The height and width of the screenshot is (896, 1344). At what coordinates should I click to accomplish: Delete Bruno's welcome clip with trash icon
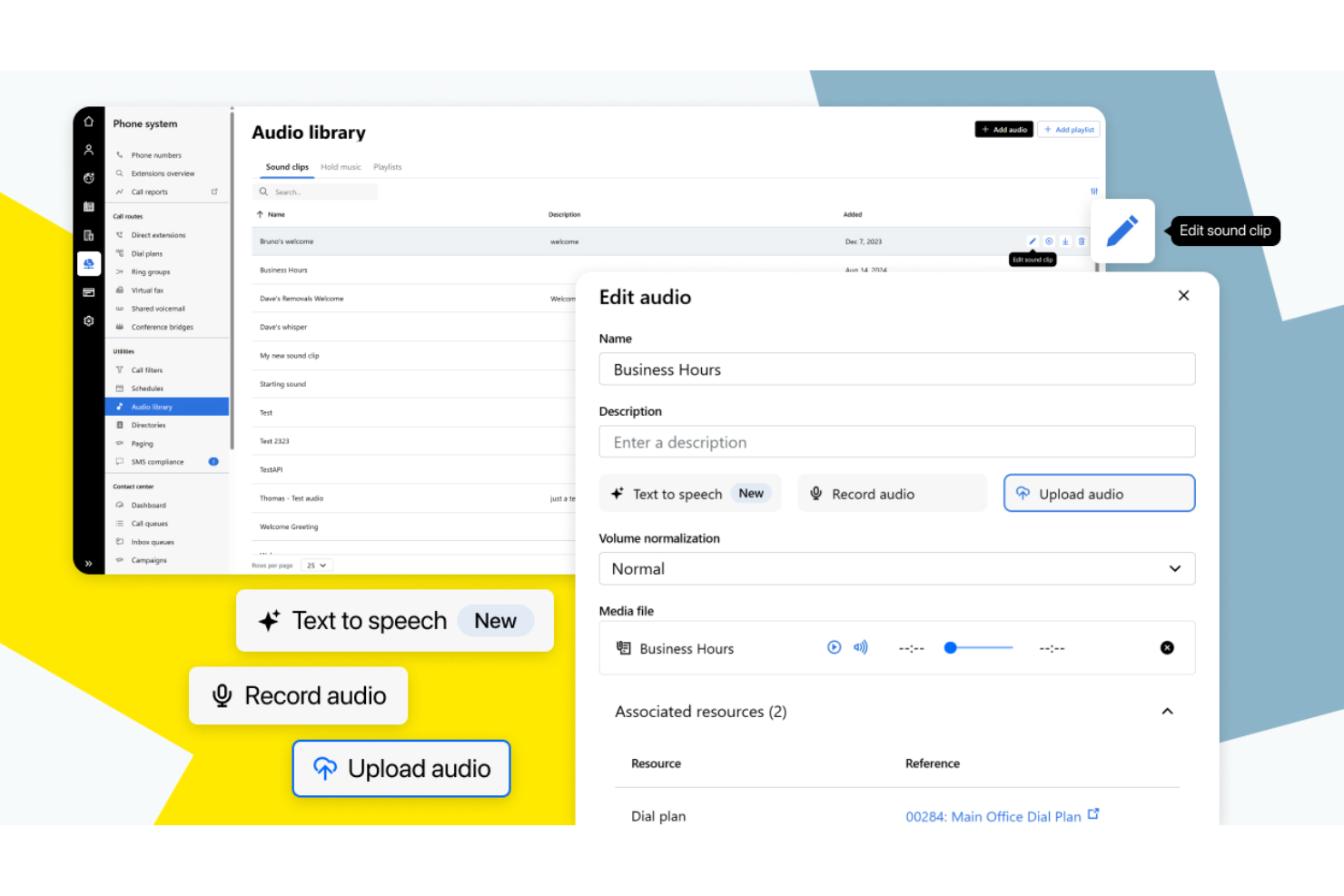click(1082, 241)
